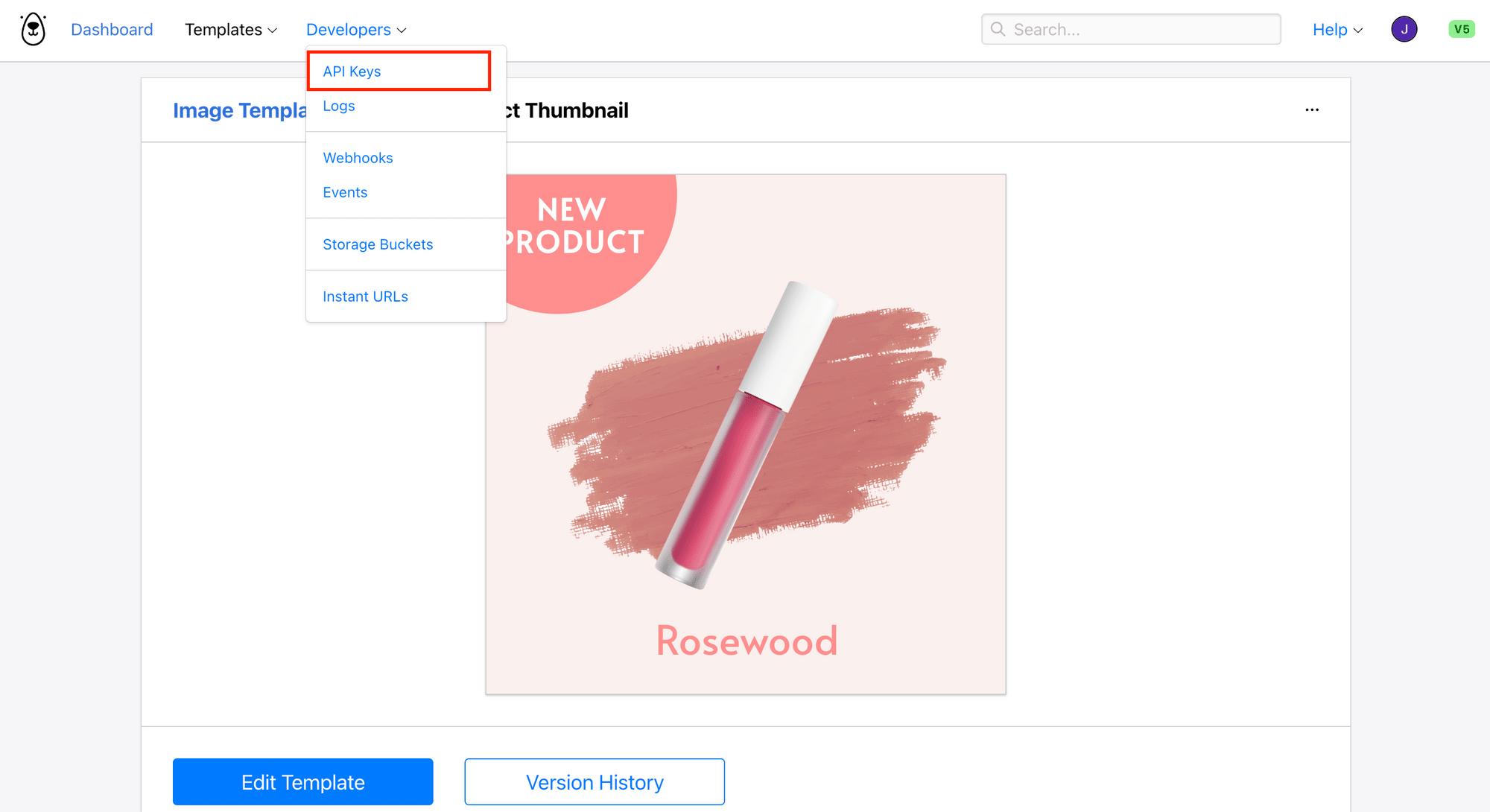Click the Bannerbear bear logo

pos(33,30)
